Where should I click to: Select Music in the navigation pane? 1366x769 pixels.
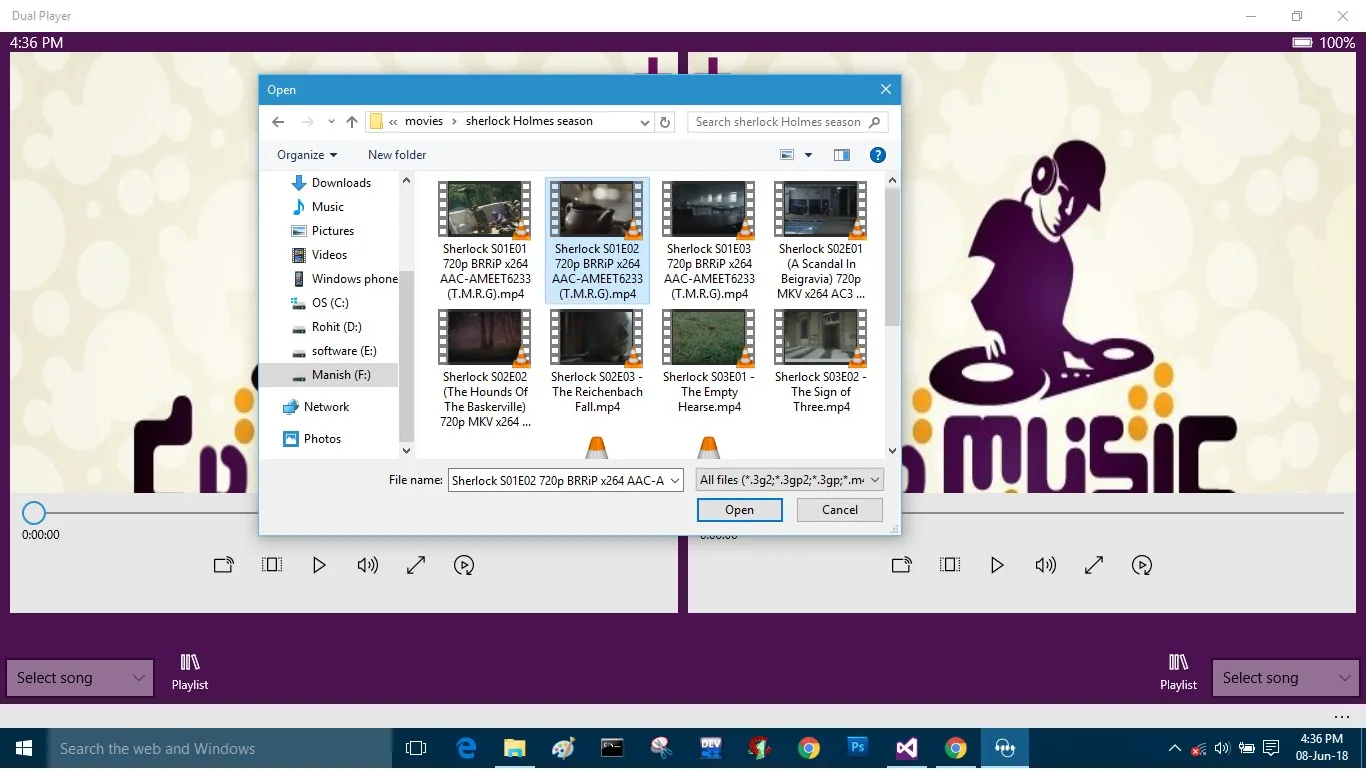[x=327, y=207]
